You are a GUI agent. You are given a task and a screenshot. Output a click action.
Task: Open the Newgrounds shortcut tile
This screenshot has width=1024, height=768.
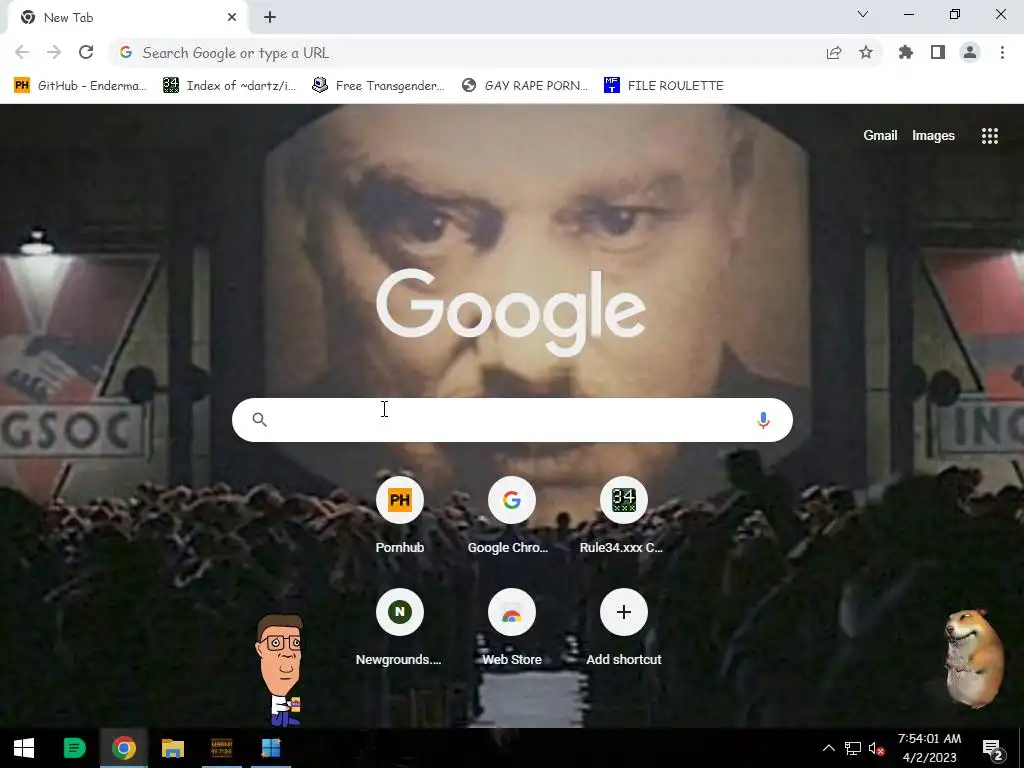[x=400, y=628]
